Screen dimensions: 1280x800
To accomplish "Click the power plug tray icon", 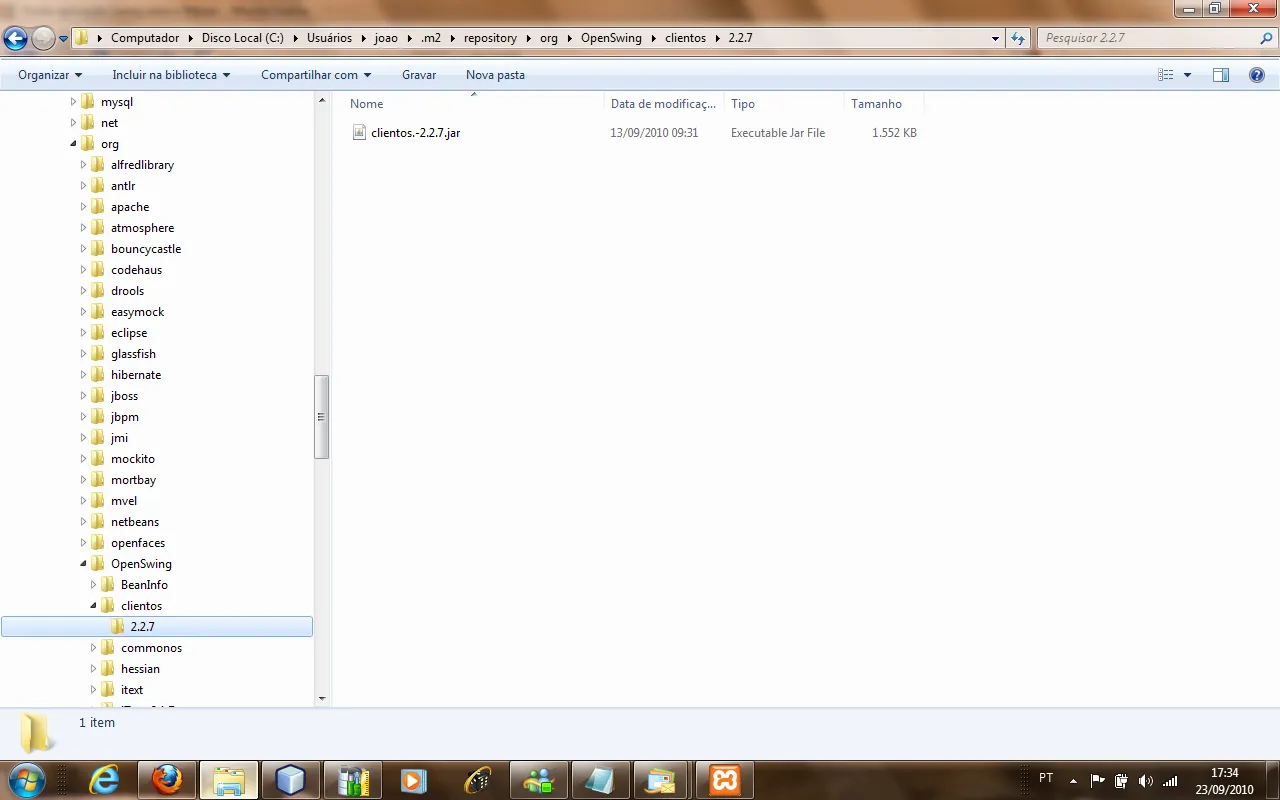I will [x=1121, y=780].
